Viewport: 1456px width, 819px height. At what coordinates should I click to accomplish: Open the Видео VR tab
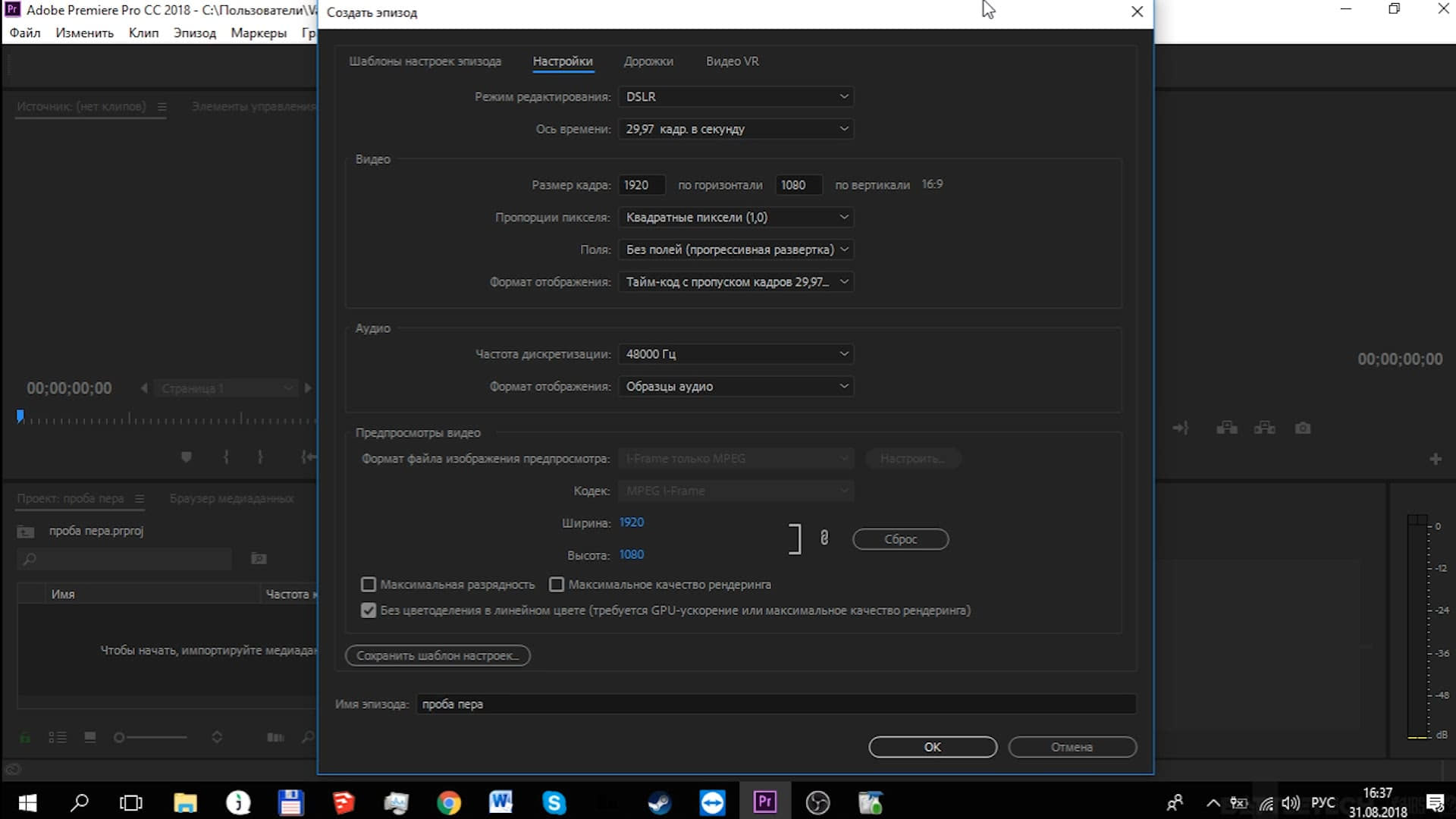pyautogui.click(x=732, y=61)
